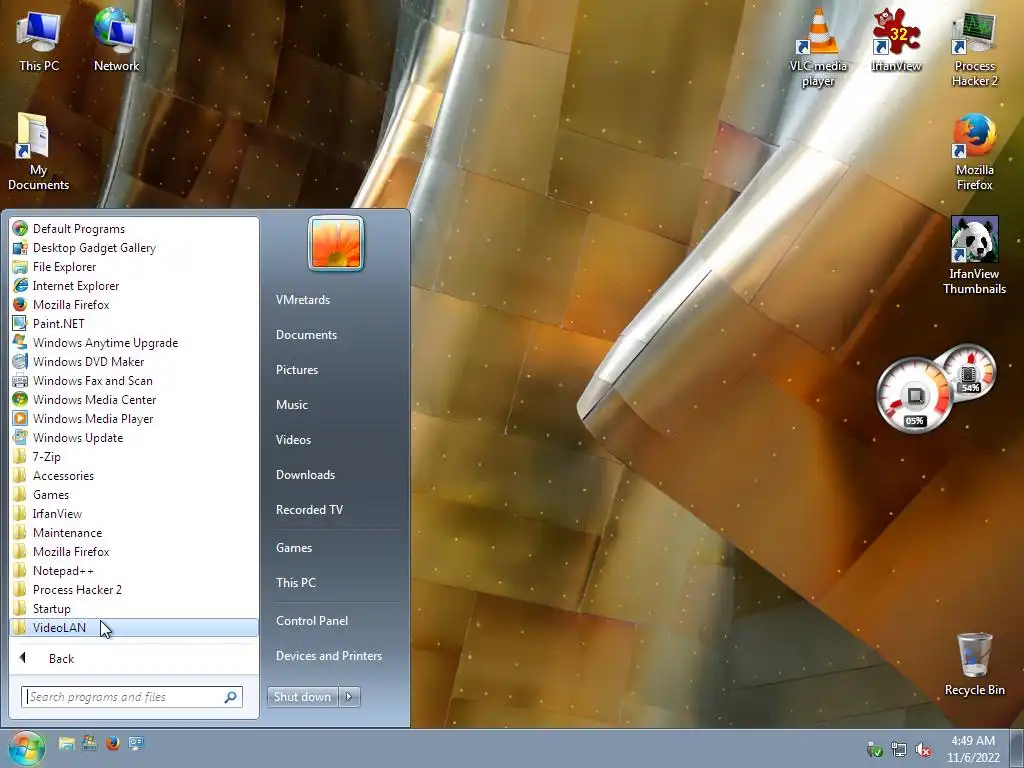Open Process Hacker 2 desktop shortcut

[974, 50]
